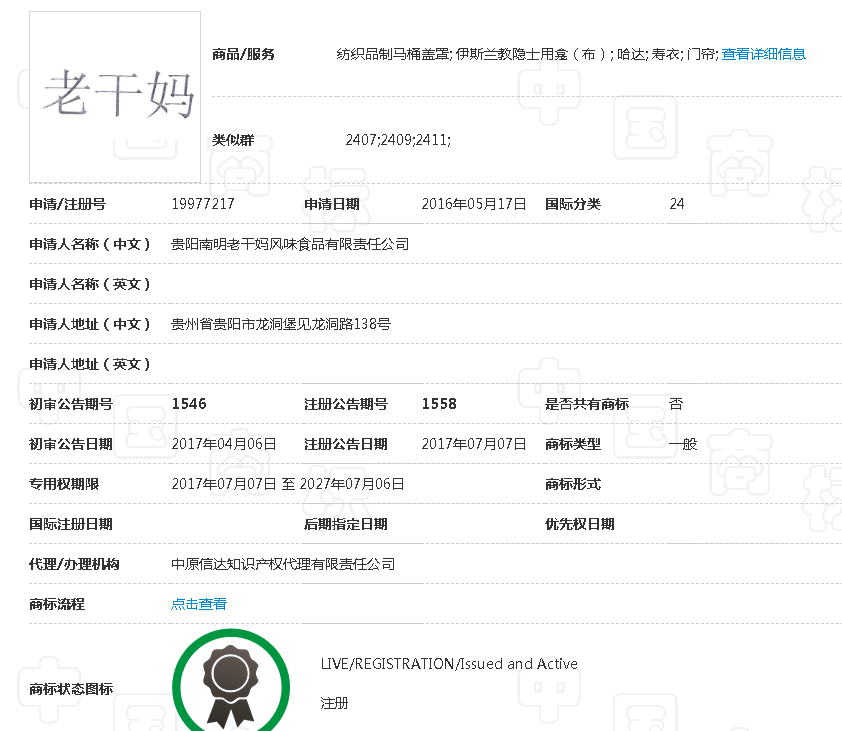Click the 注册 status text
842x731 pixels.
click(334, 704)
